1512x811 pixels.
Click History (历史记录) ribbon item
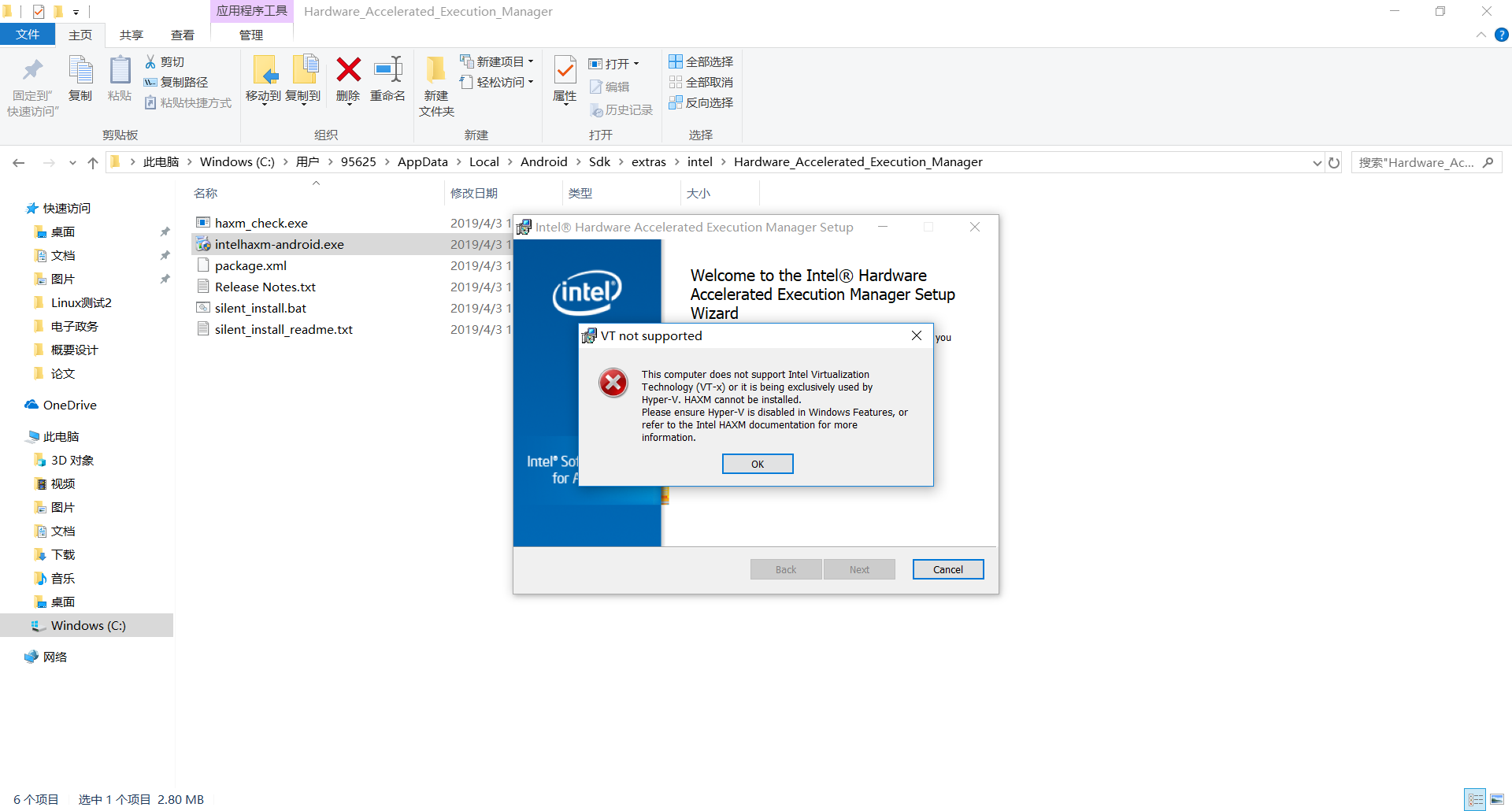pyautogui.click(x=621, y=109)
